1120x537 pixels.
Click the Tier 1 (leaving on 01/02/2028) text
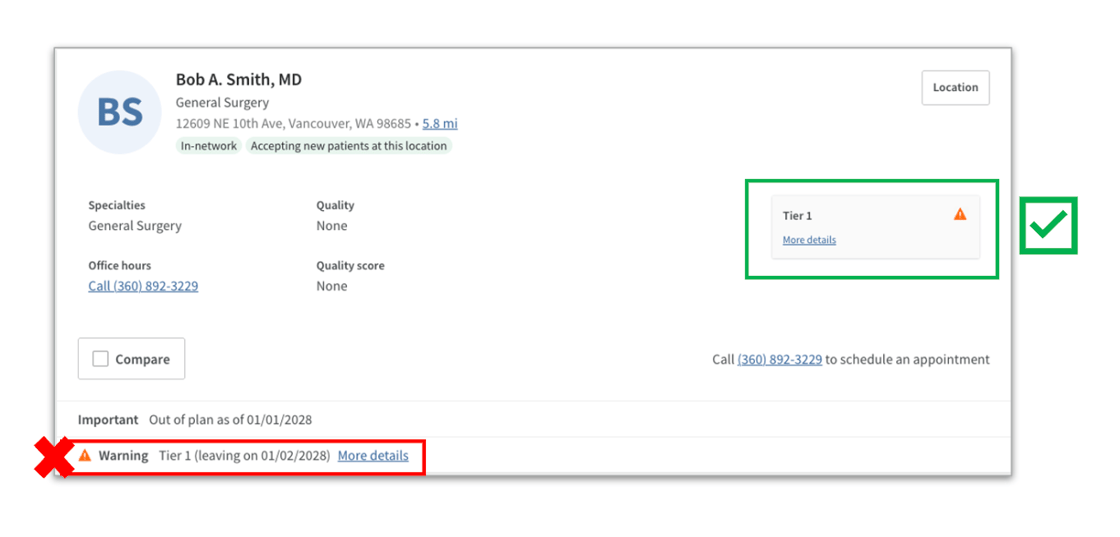[244, 456]
